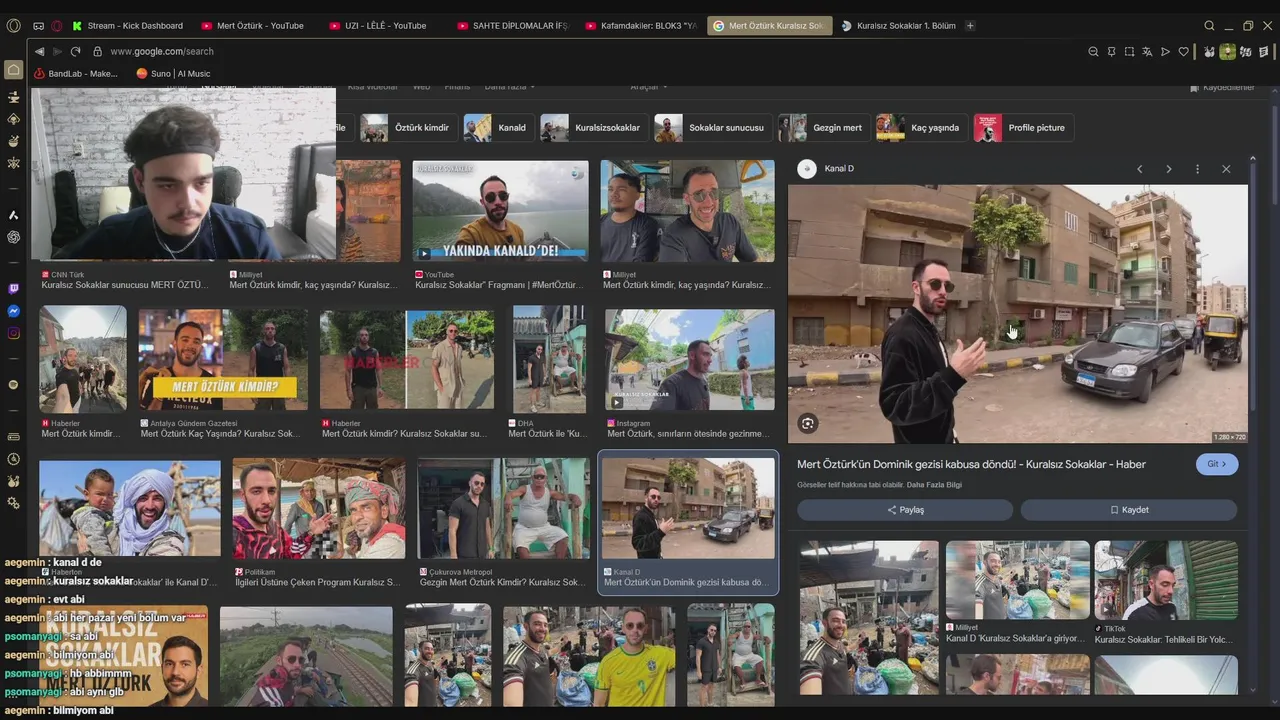Viewport: 1280px width, 720px height.
Task: Open the Çukurova Metropol result thumbnail
Action: (x=504, y=509)
